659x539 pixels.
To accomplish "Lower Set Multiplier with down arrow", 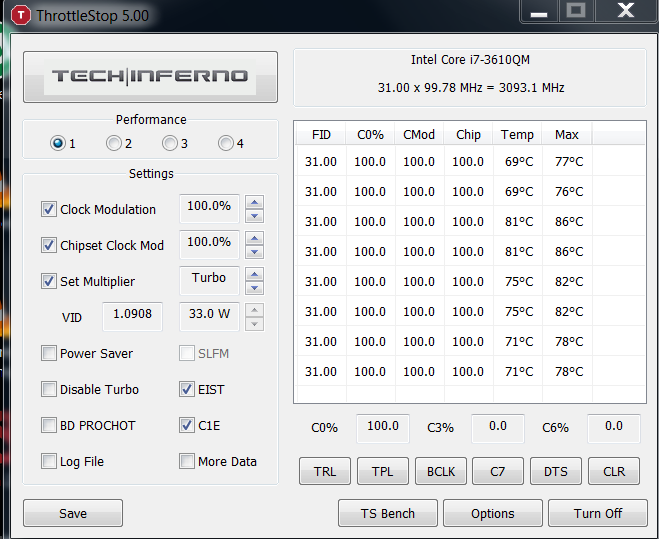I will (x=254, y=288).
